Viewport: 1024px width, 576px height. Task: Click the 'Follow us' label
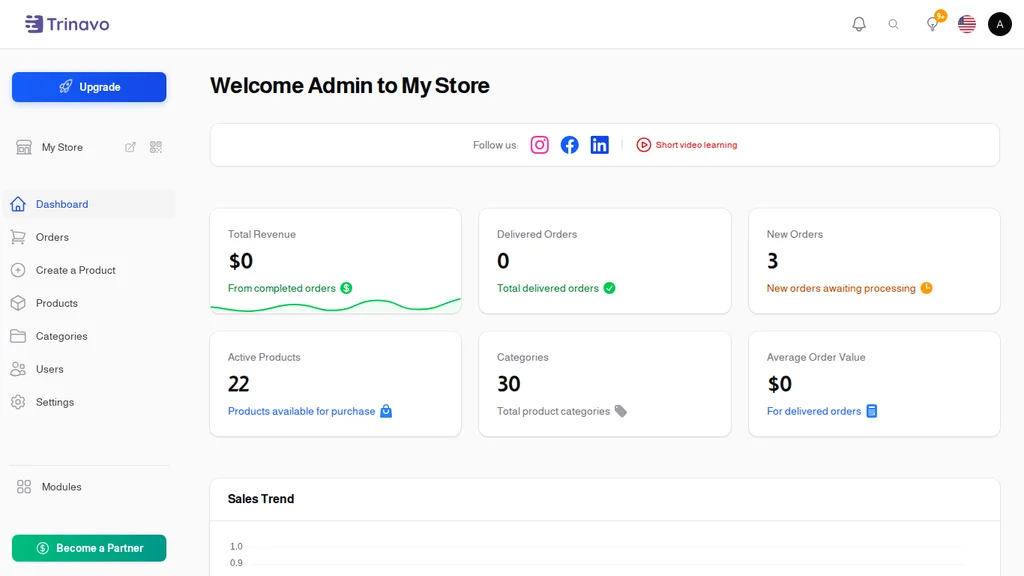tap(495, 145)
